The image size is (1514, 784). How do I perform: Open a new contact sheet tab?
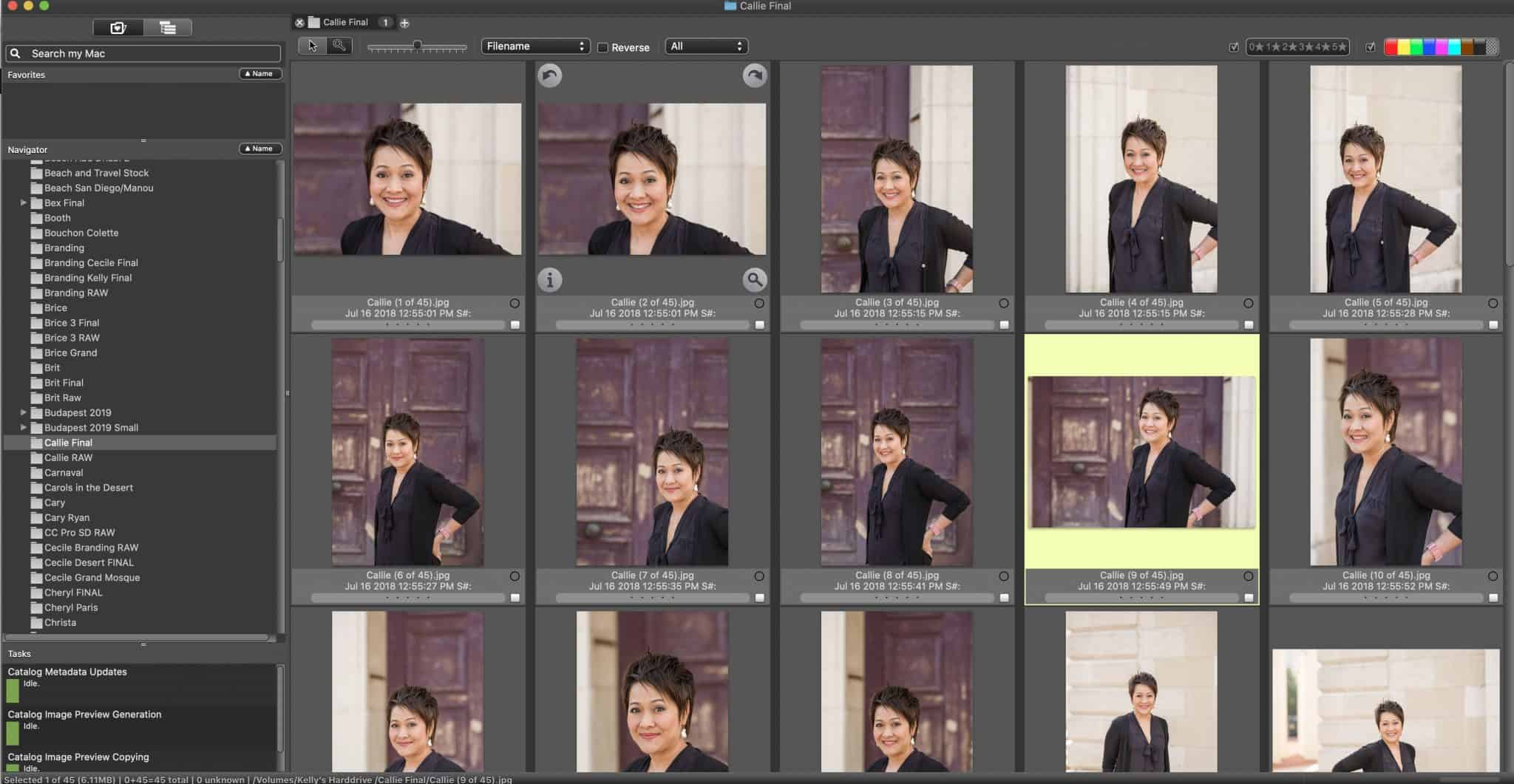[404, 22]
